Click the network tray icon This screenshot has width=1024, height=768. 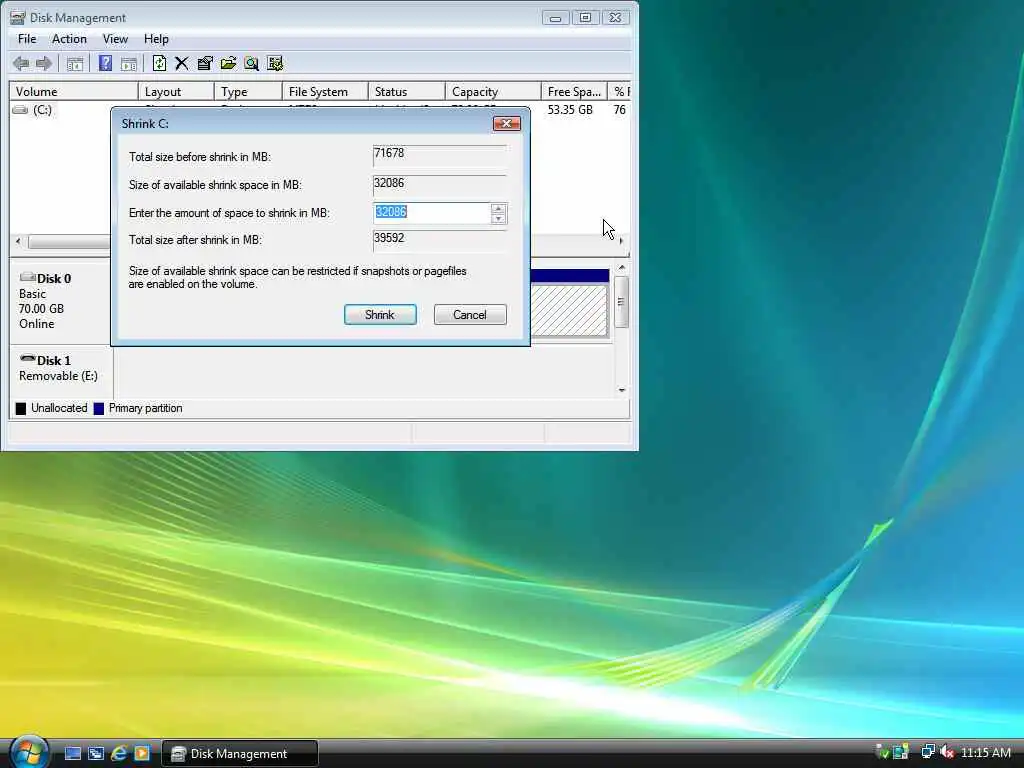click(927, 752)
